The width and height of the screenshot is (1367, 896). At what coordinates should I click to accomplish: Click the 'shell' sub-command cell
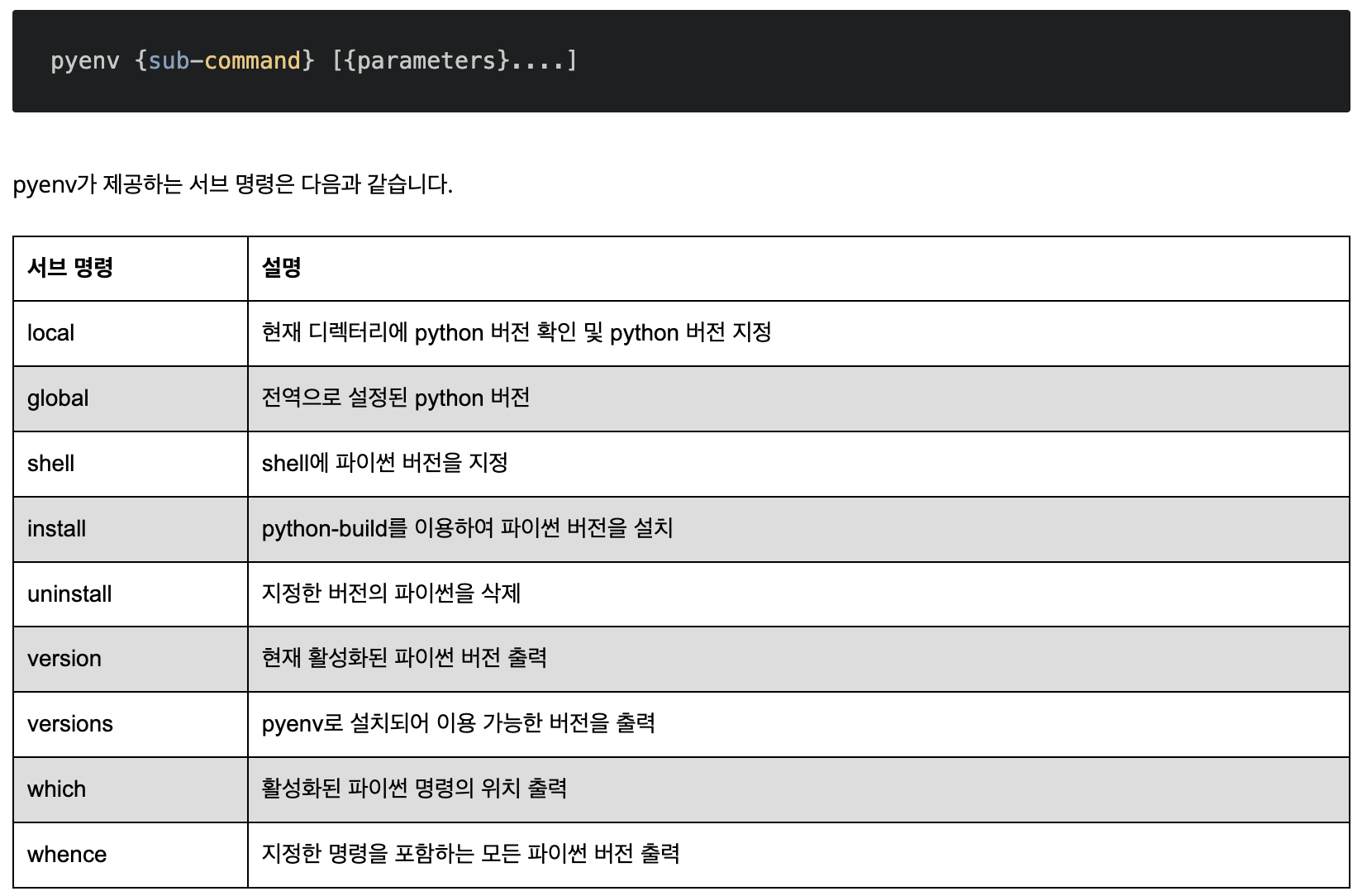click(x=131, y=464)
